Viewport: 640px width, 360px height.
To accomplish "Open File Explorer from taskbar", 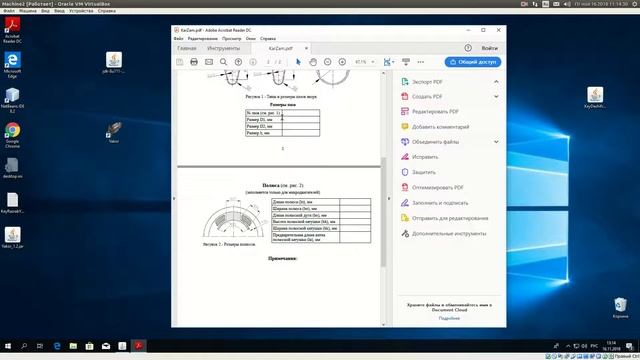I will click(x=73, y=346).
